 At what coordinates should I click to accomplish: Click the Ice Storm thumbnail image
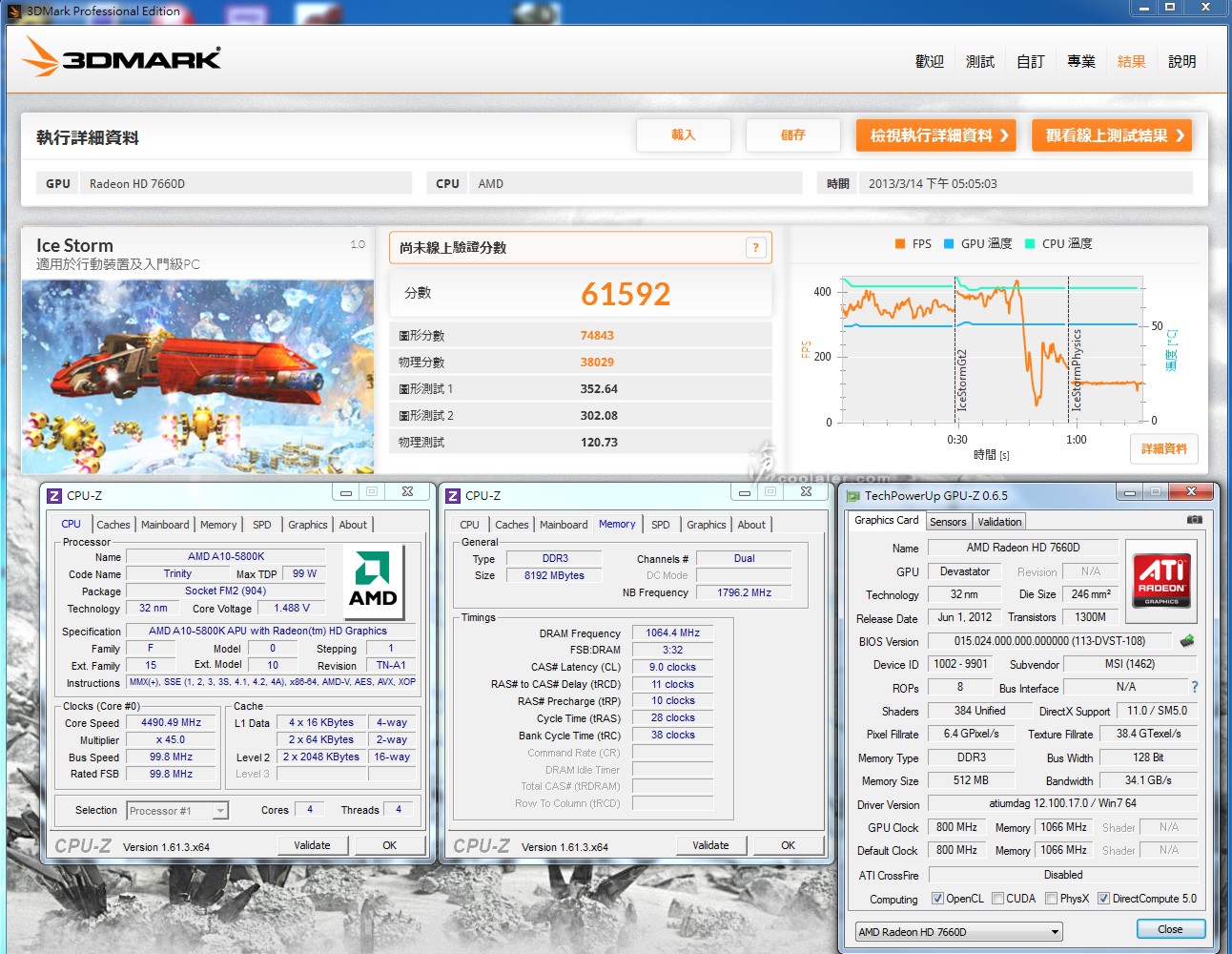(197, 377)
